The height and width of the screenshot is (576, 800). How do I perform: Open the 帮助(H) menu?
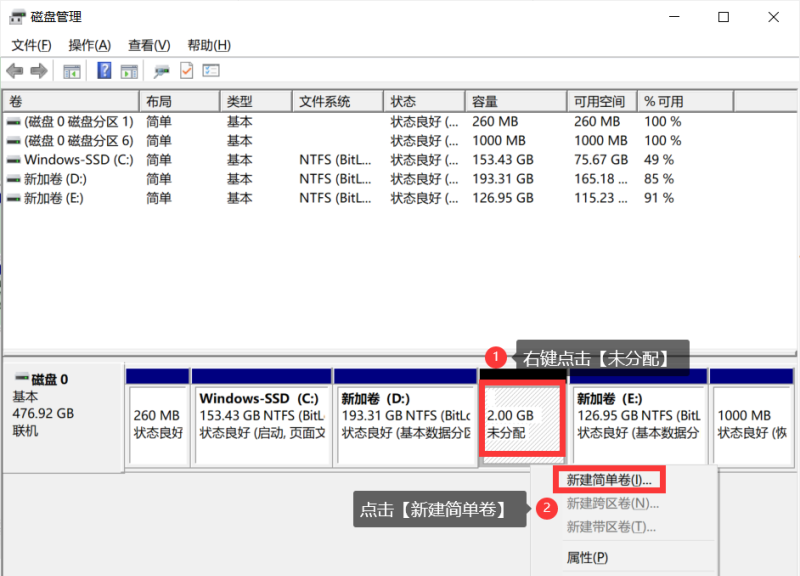pyautogui.click(x=209, y=45)
